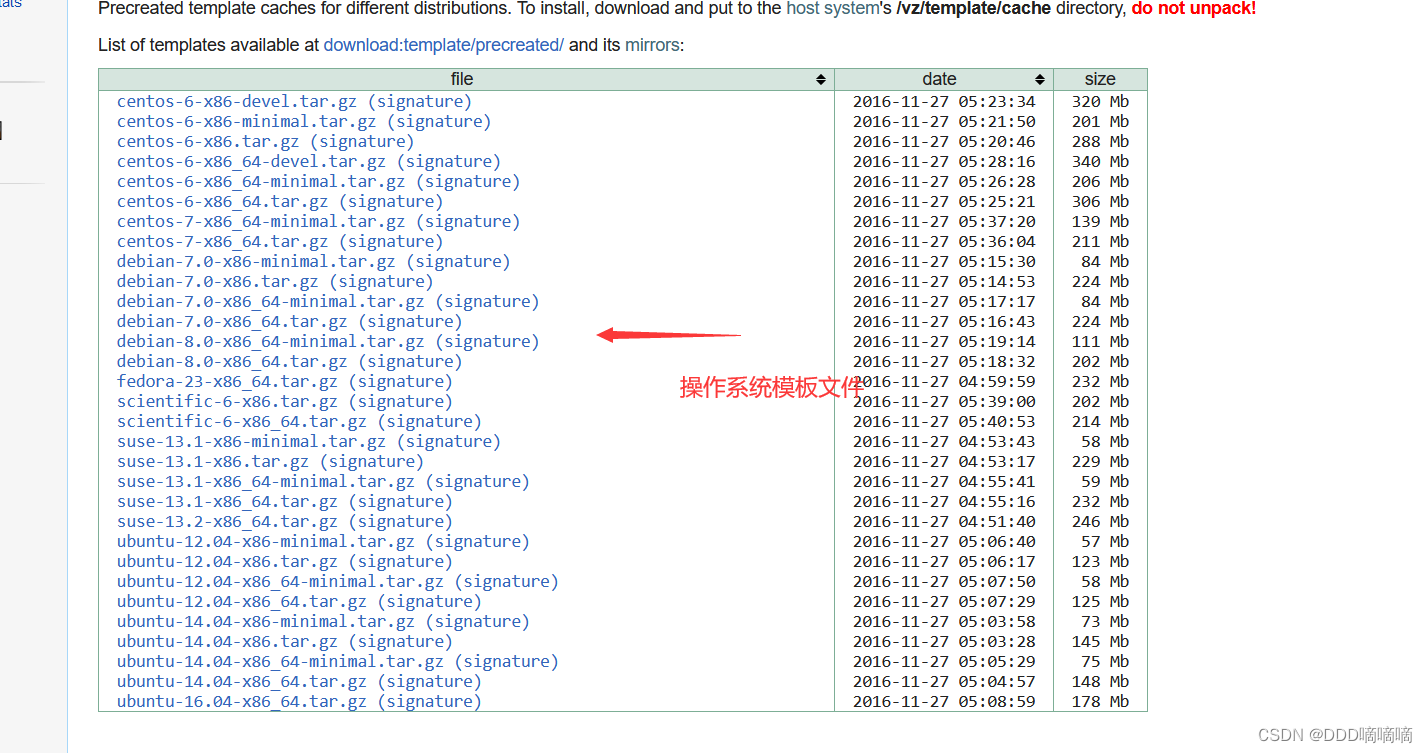The height and width of the screenshot is (753, 1428).
Task: Select date 2016-11-27 04:51:40
Action: click(944, 521)
